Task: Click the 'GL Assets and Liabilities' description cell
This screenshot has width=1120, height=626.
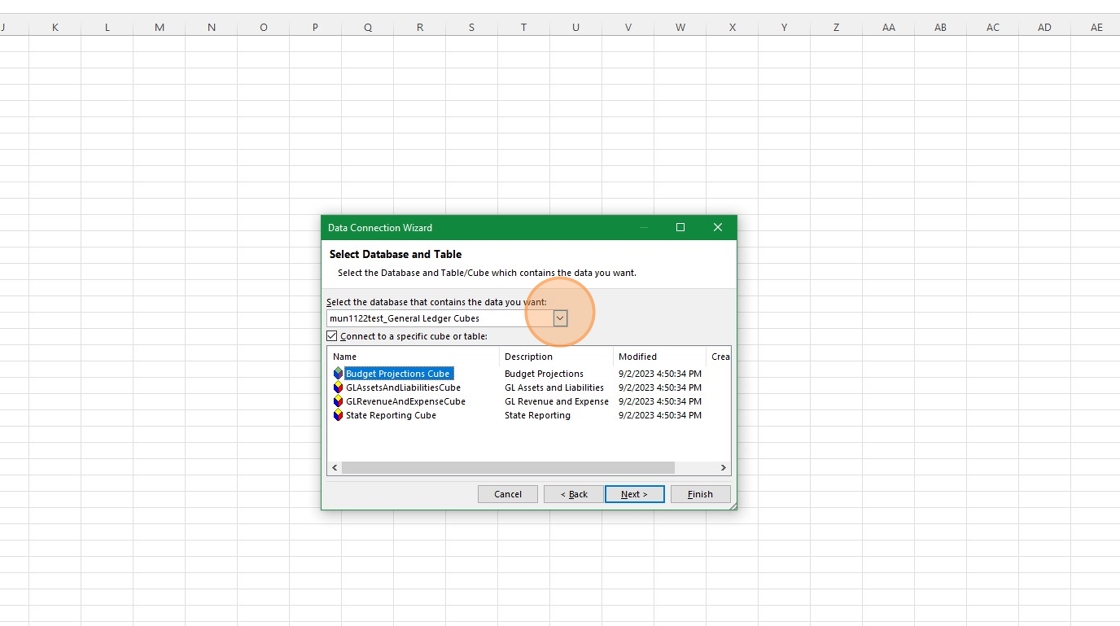Action: coord(554,387)
